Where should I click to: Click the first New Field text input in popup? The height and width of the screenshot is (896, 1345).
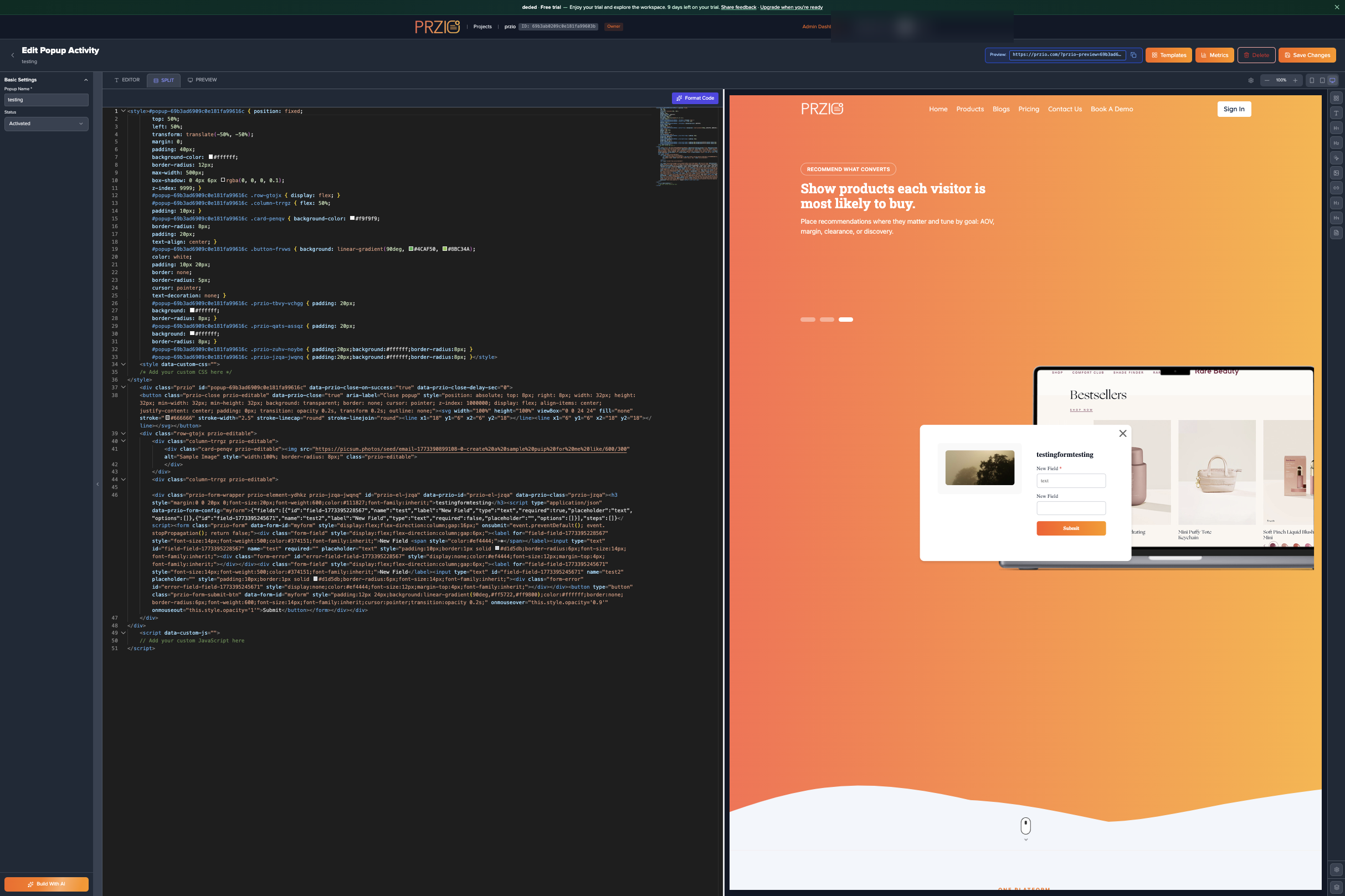click(x=1071, y=481)
